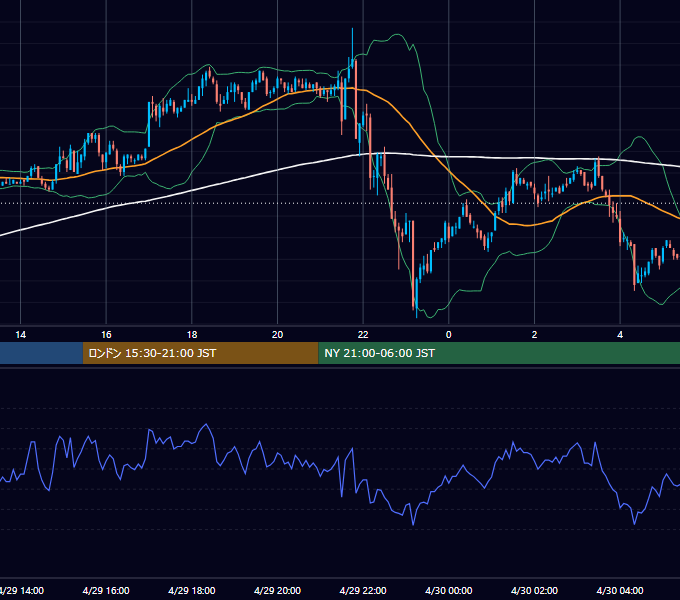Click the oscillator trough after 23:00

point(413,524)
